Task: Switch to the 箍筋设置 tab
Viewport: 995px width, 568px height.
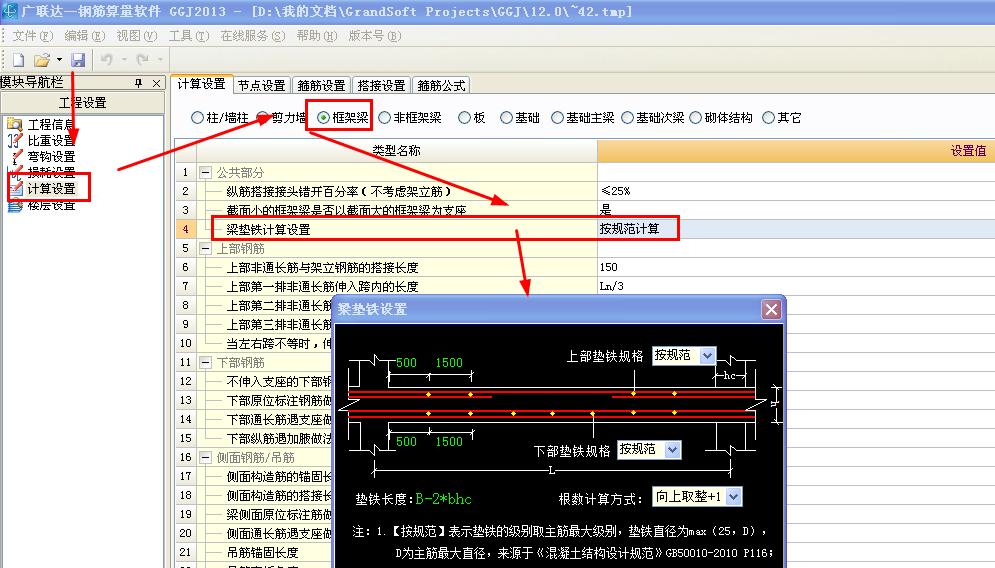Action: 321,85
